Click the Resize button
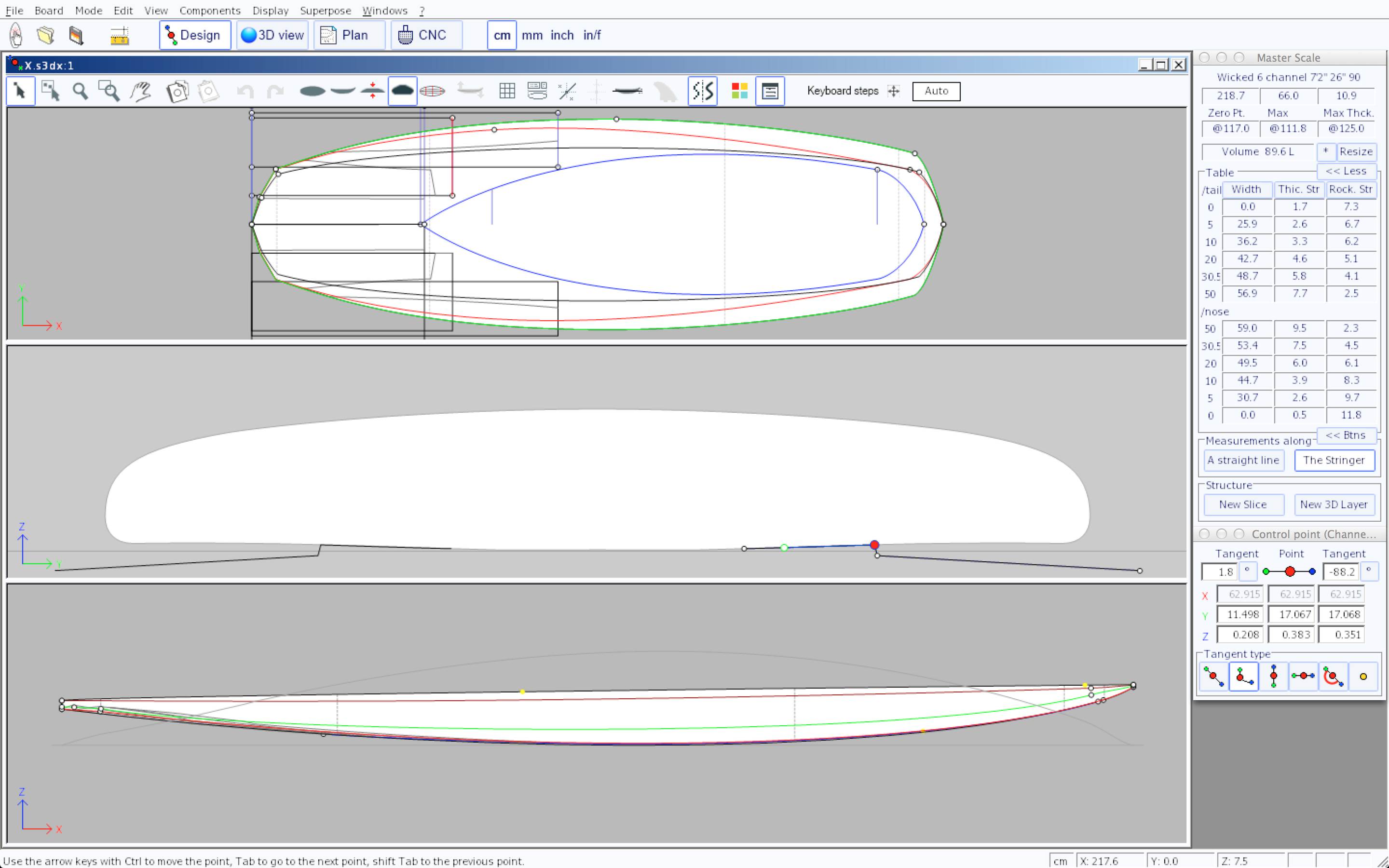The height and width of the screenshot is (868, 1389). coord(1356,151)
